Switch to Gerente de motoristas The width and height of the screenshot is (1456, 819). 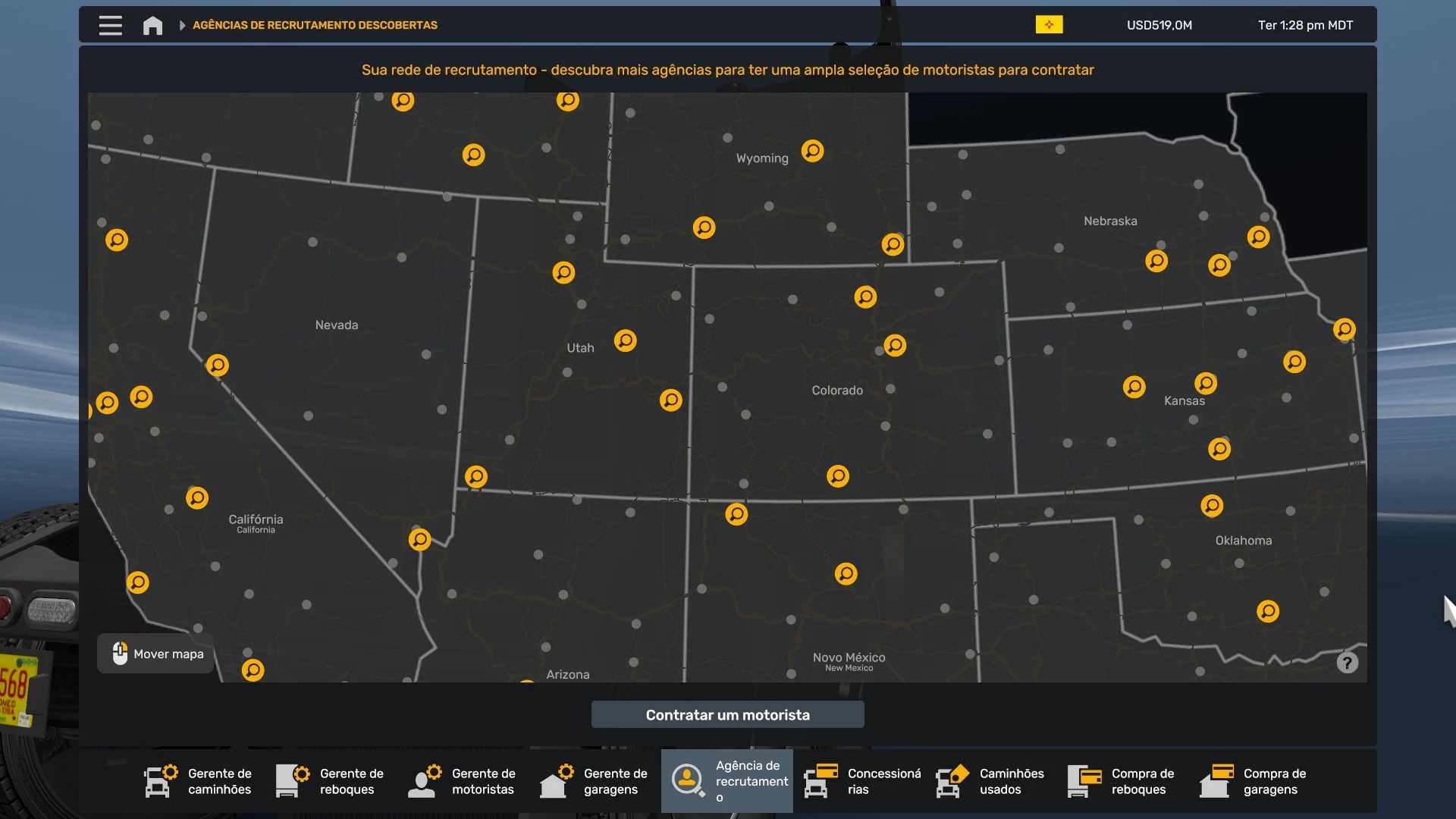click(x=463, y=781)
